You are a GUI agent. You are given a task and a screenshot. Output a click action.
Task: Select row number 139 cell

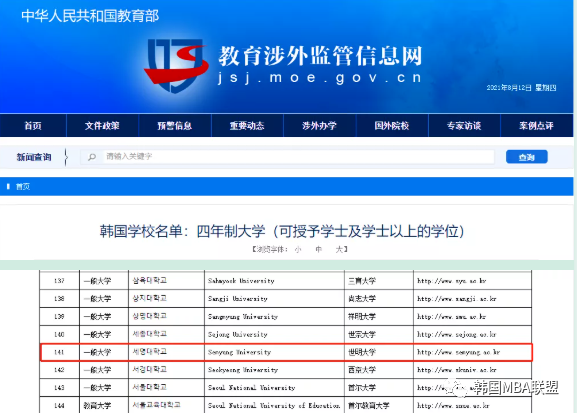pos(59,317)
